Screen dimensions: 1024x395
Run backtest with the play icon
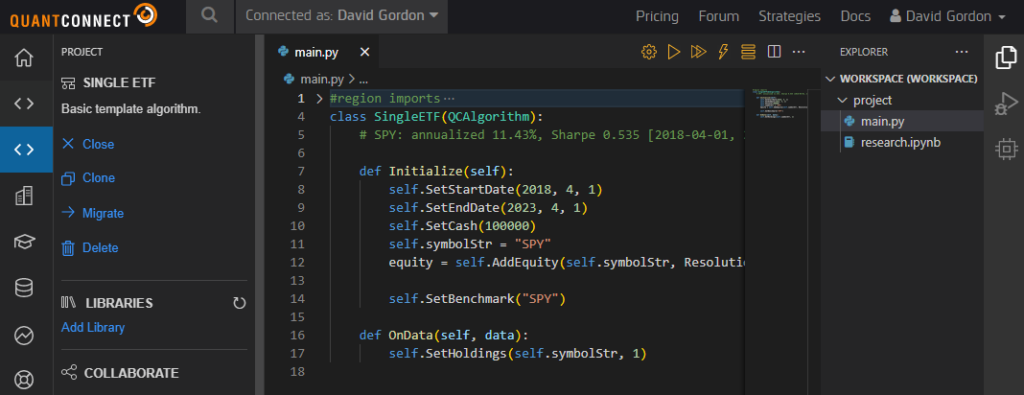[x=673, y=52]
